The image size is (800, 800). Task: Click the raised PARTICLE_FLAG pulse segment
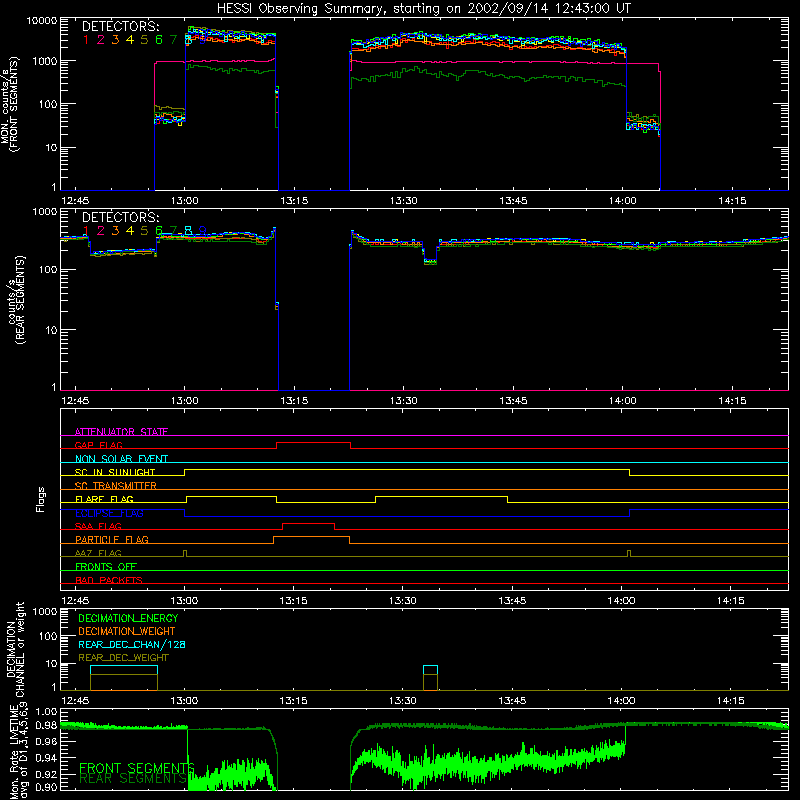coord(311,537)
